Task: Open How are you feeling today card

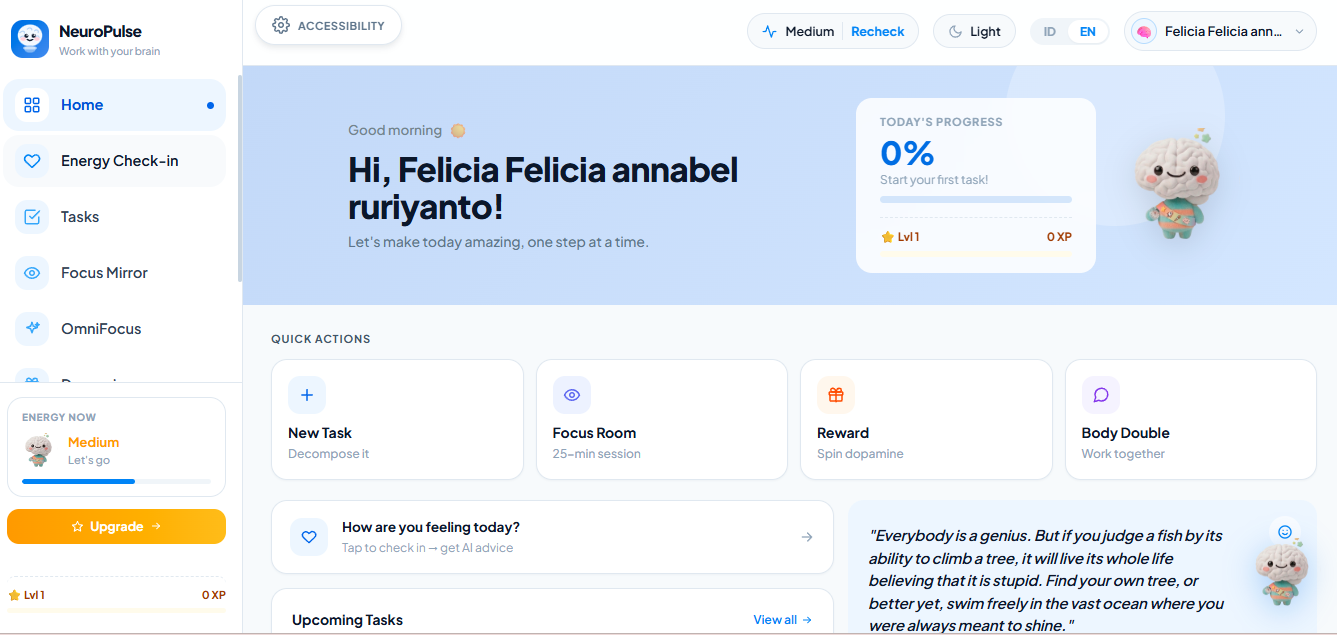Action: 552,537
